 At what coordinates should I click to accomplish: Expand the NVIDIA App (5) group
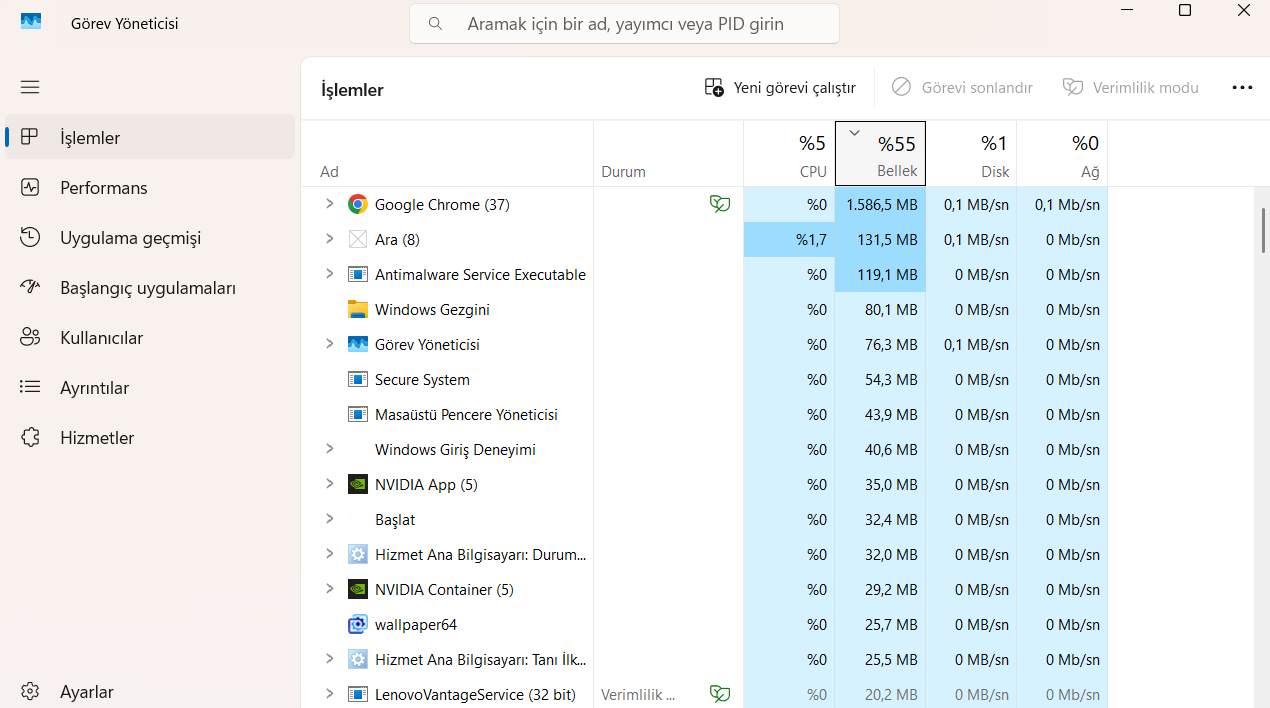(x=329, y=484)
